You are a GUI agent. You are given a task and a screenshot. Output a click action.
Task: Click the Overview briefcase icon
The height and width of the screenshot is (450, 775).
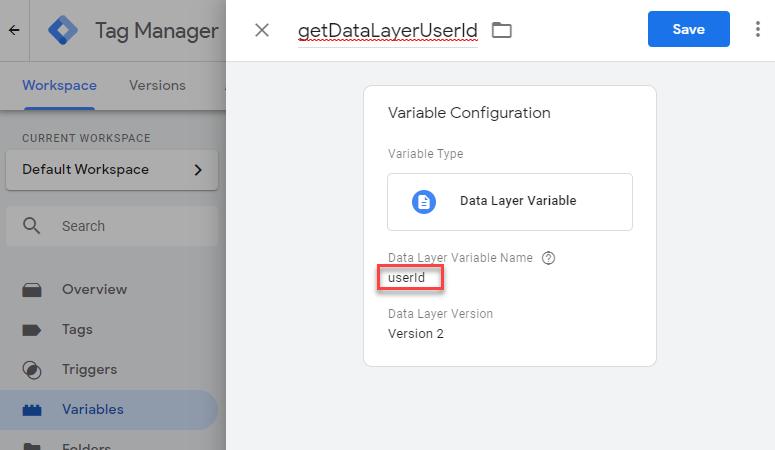point(32,290)
